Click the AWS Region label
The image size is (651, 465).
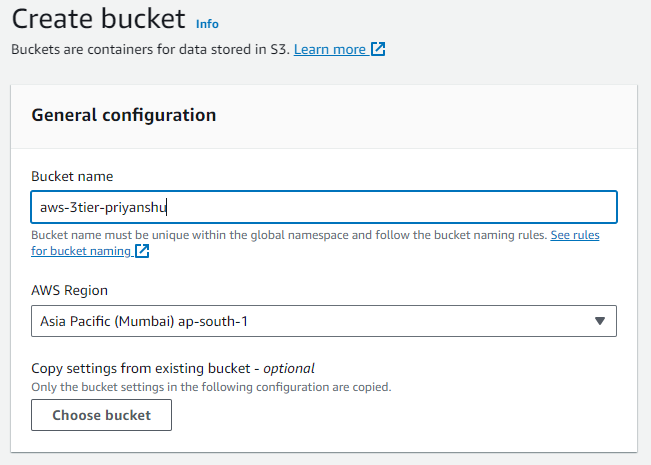click(x=69, y=290)
